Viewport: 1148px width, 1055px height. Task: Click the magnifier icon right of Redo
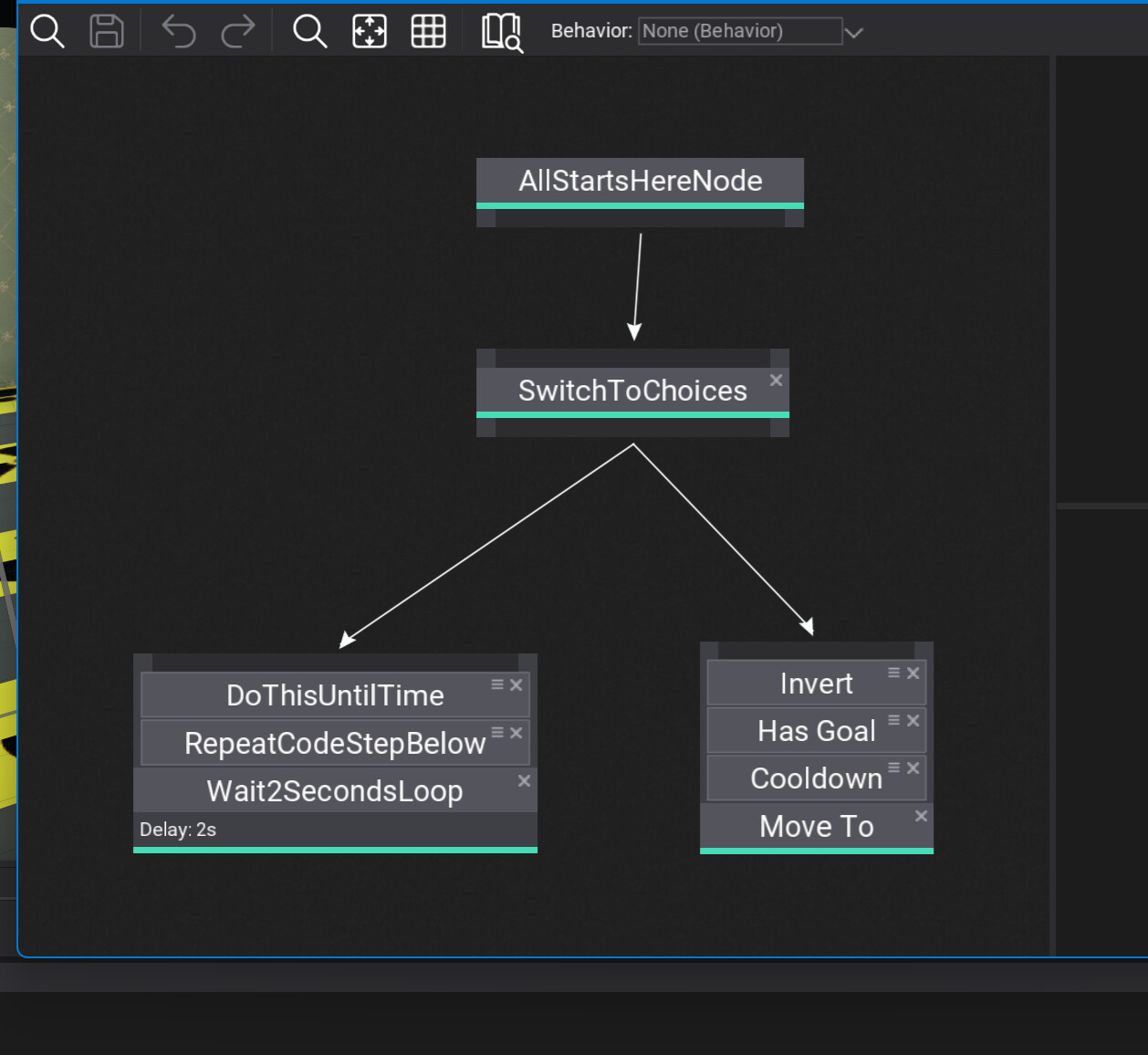pyautogui.click(x=309, y=31)
